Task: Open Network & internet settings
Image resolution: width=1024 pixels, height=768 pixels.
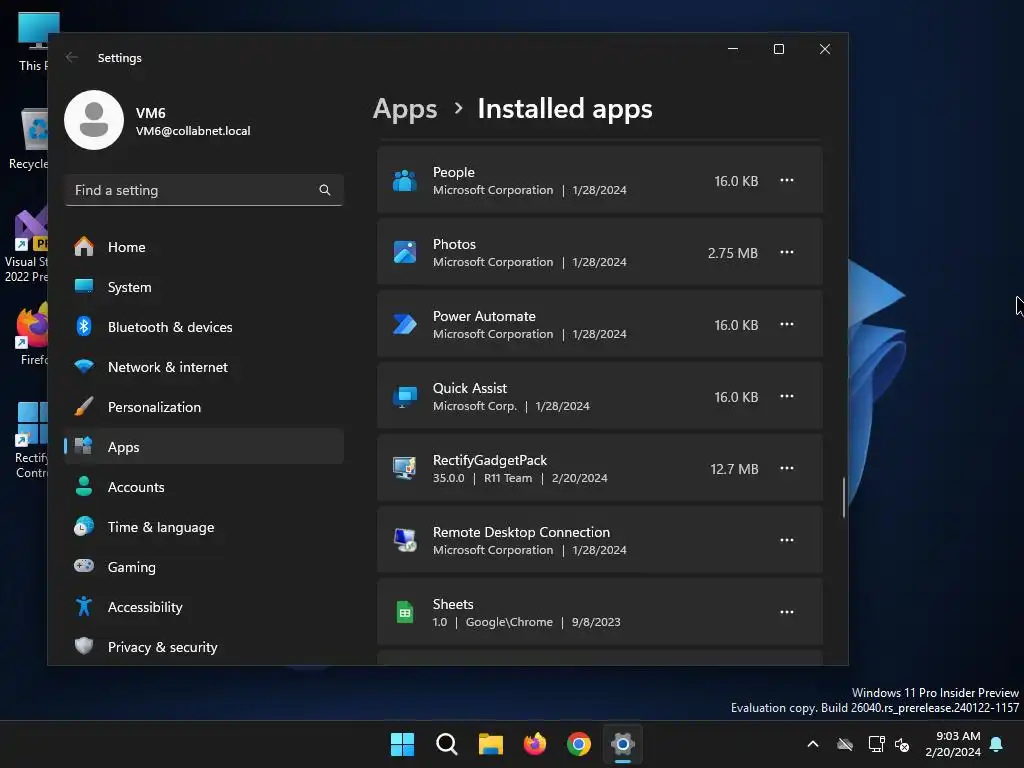Action: 204,367
